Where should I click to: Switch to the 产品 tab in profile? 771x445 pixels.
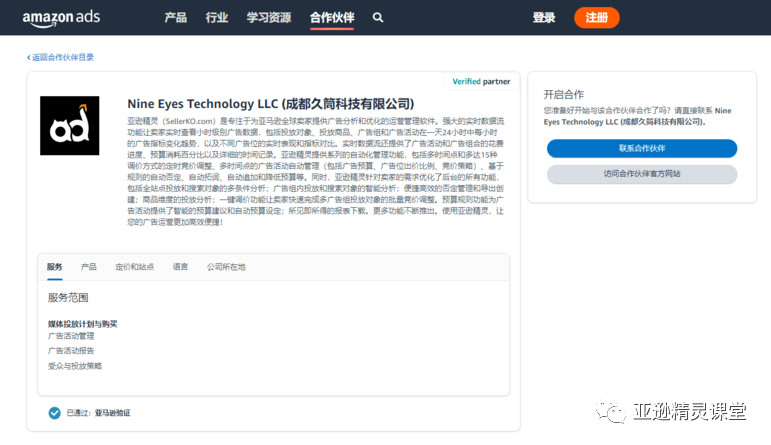click(89, 267)
